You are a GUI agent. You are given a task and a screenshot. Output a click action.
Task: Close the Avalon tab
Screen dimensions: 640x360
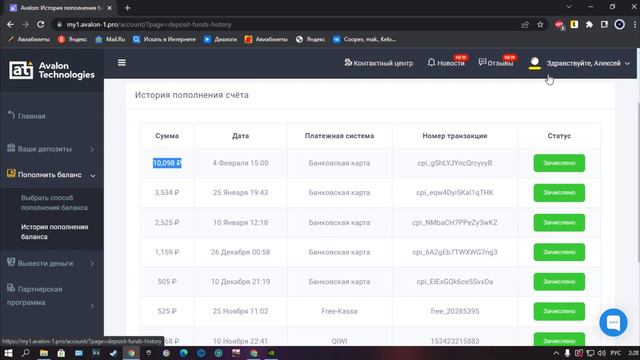109,8
